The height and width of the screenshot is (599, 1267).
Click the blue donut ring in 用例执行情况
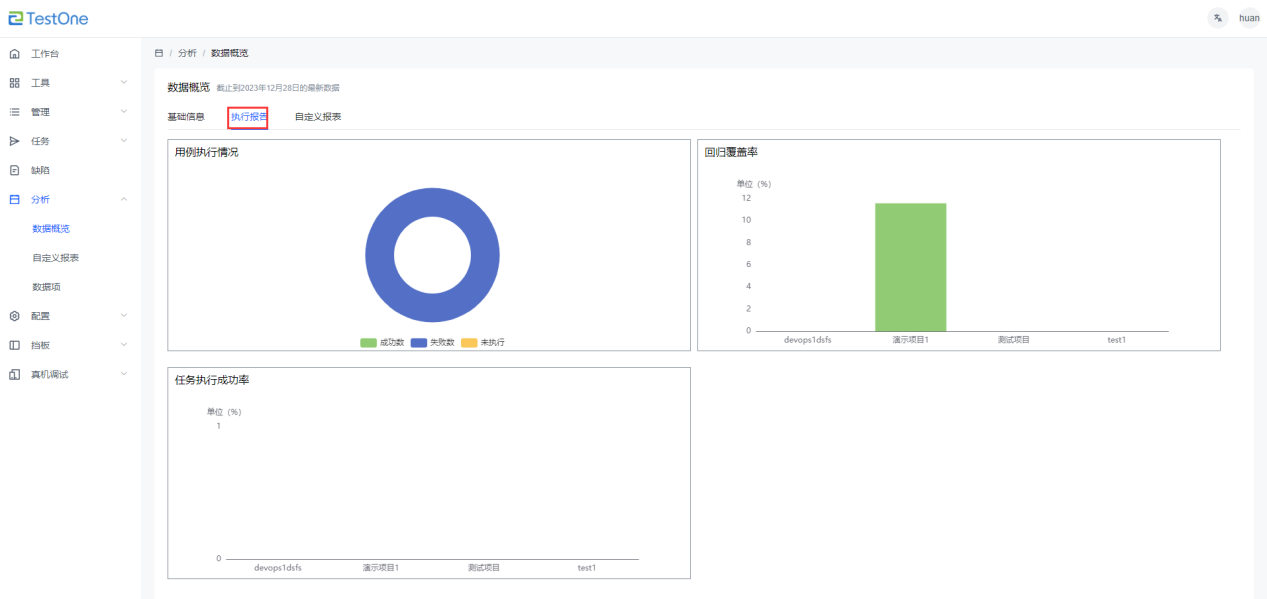coord(380,256)
